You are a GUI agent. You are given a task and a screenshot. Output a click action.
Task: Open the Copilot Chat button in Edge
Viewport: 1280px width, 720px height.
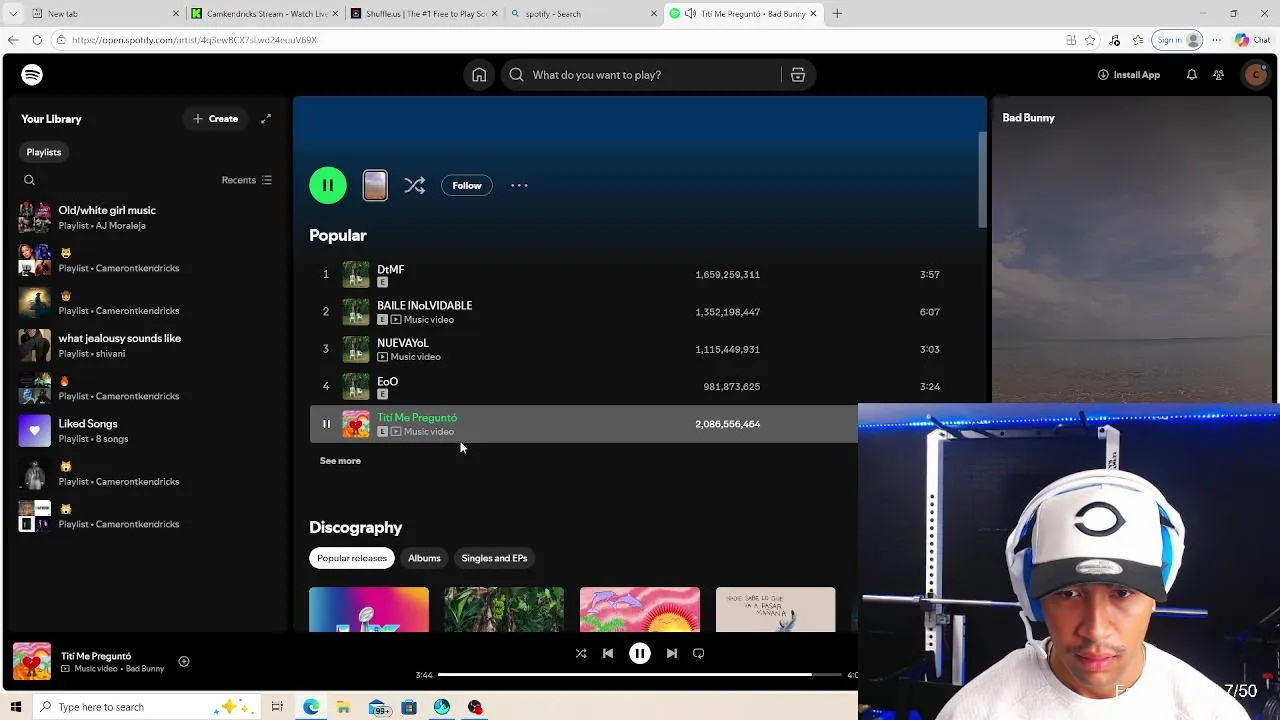click(1254, 40)
